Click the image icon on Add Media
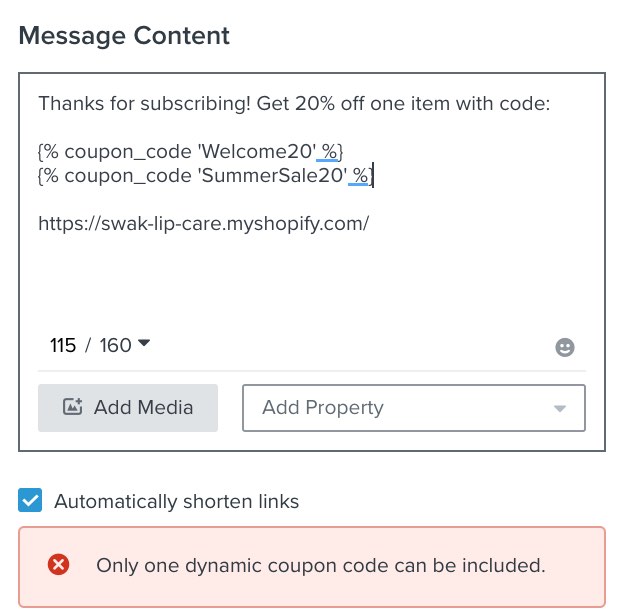The width and height of the screenshot is (622, 616). click(72, 407)
